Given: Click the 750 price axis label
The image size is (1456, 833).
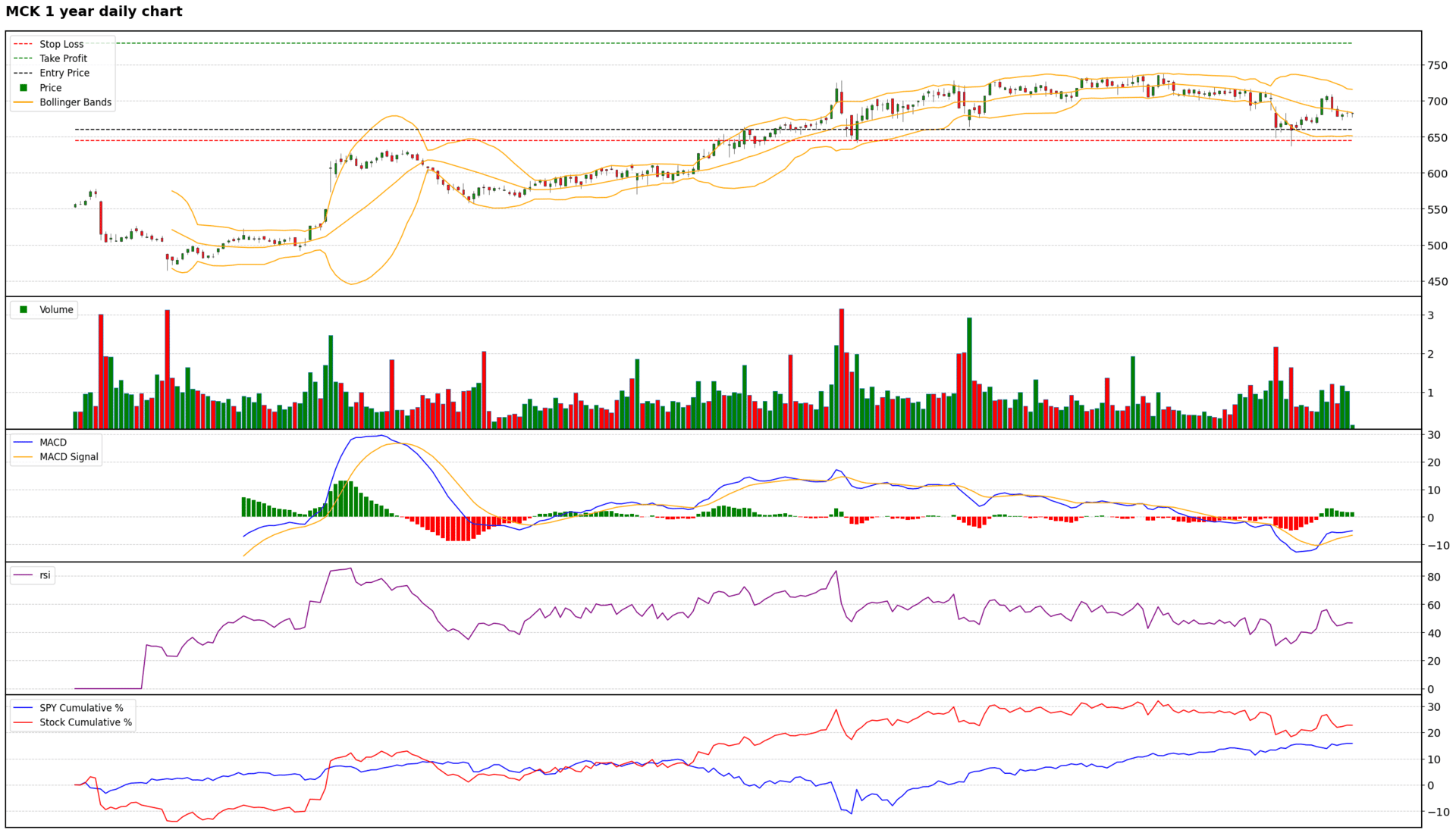Looking at the screenshot, I should coord(1437,66).
